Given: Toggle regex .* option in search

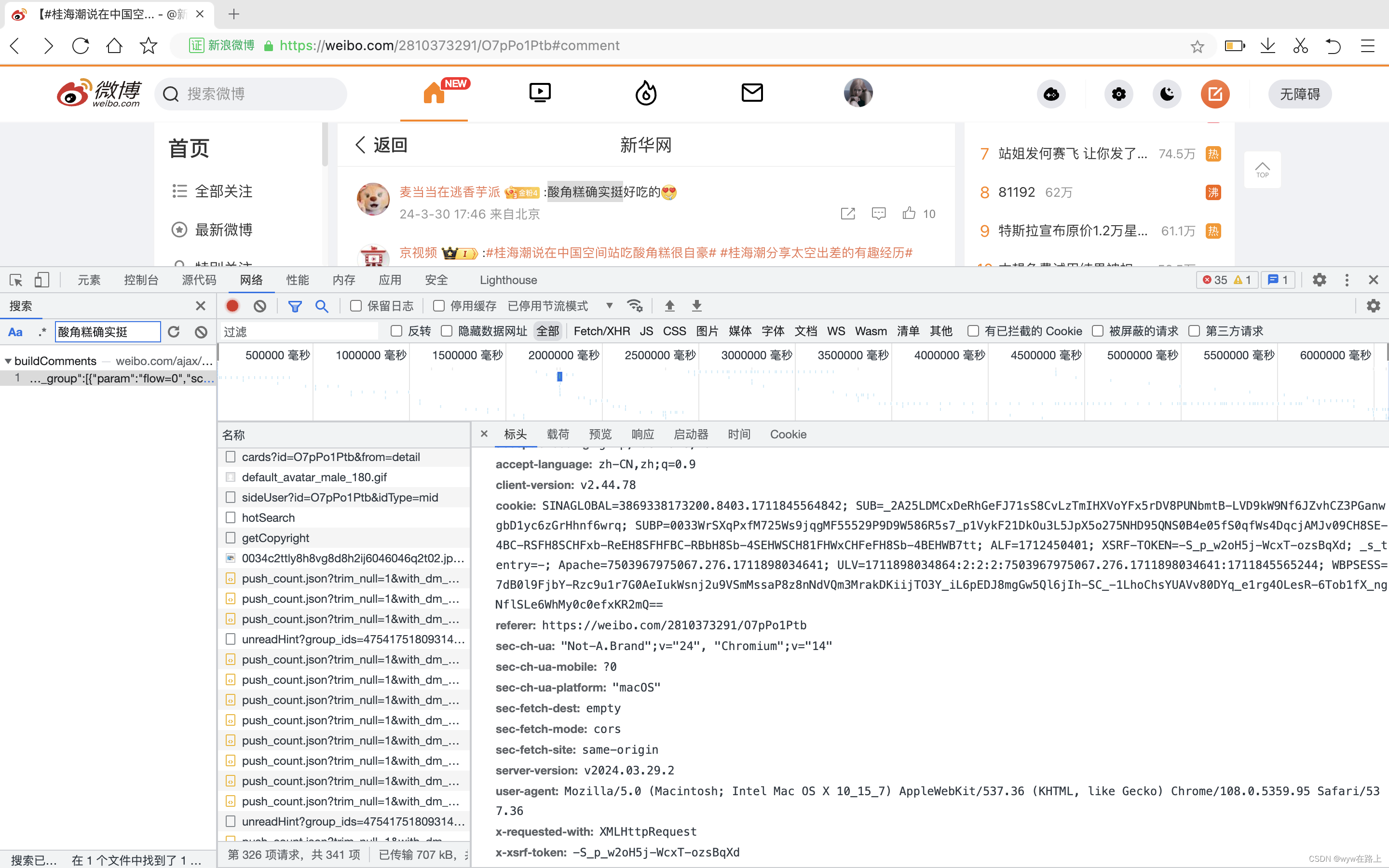Looking at the screenshot, I should [x=42, y=332].
